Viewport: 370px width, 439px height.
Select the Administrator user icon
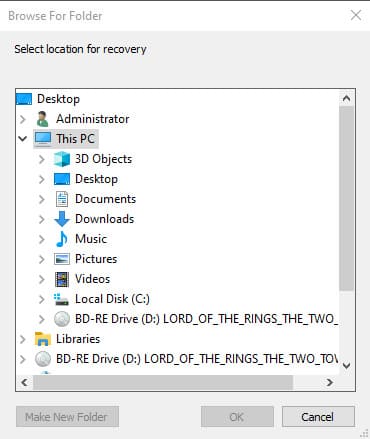tap(43, 119)
